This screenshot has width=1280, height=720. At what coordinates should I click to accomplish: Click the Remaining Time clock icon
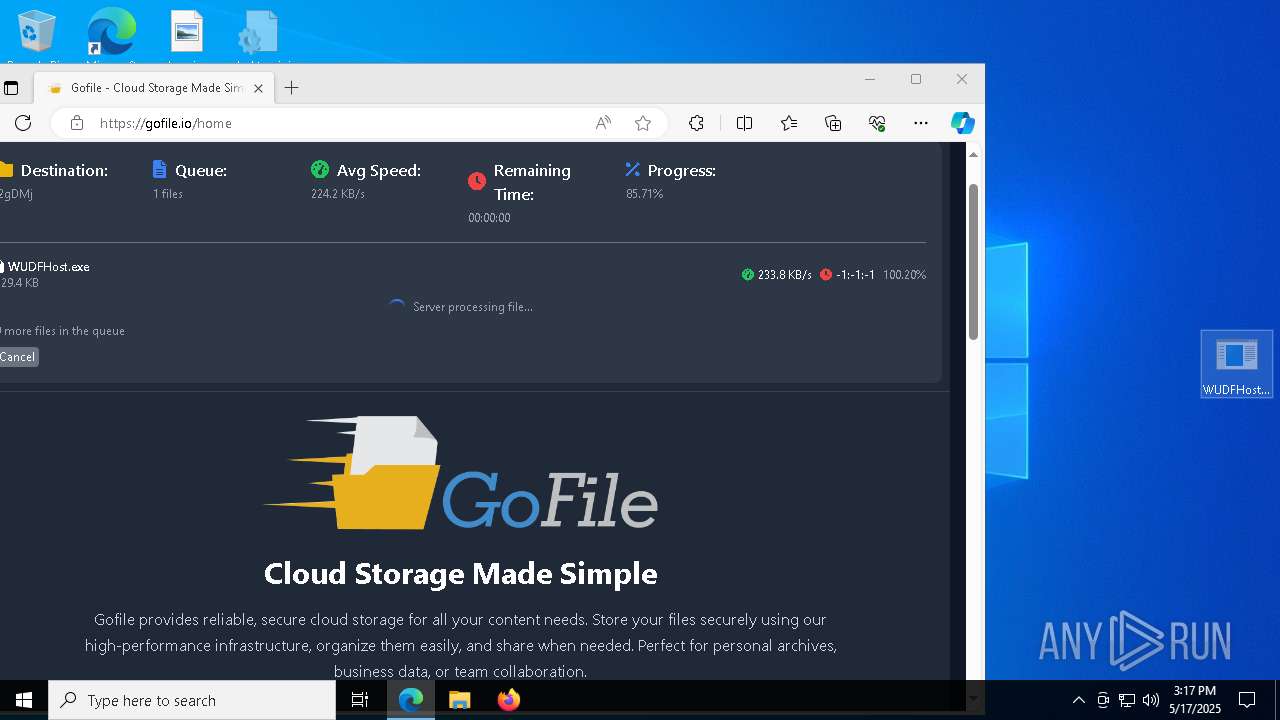click(477, 181)
